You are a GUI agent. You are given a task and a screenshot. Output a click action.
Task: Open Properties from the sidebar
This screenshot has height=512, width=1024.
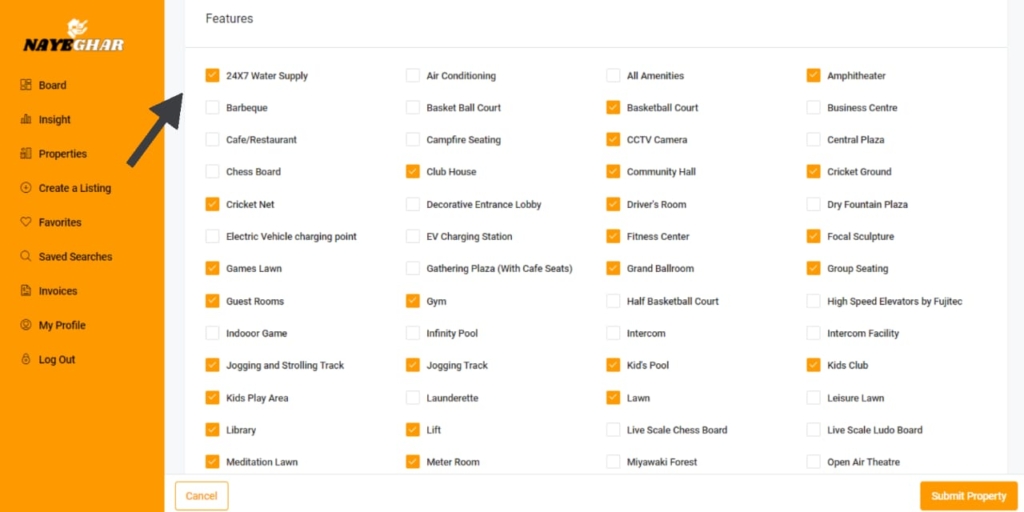[x=63, y=153]
